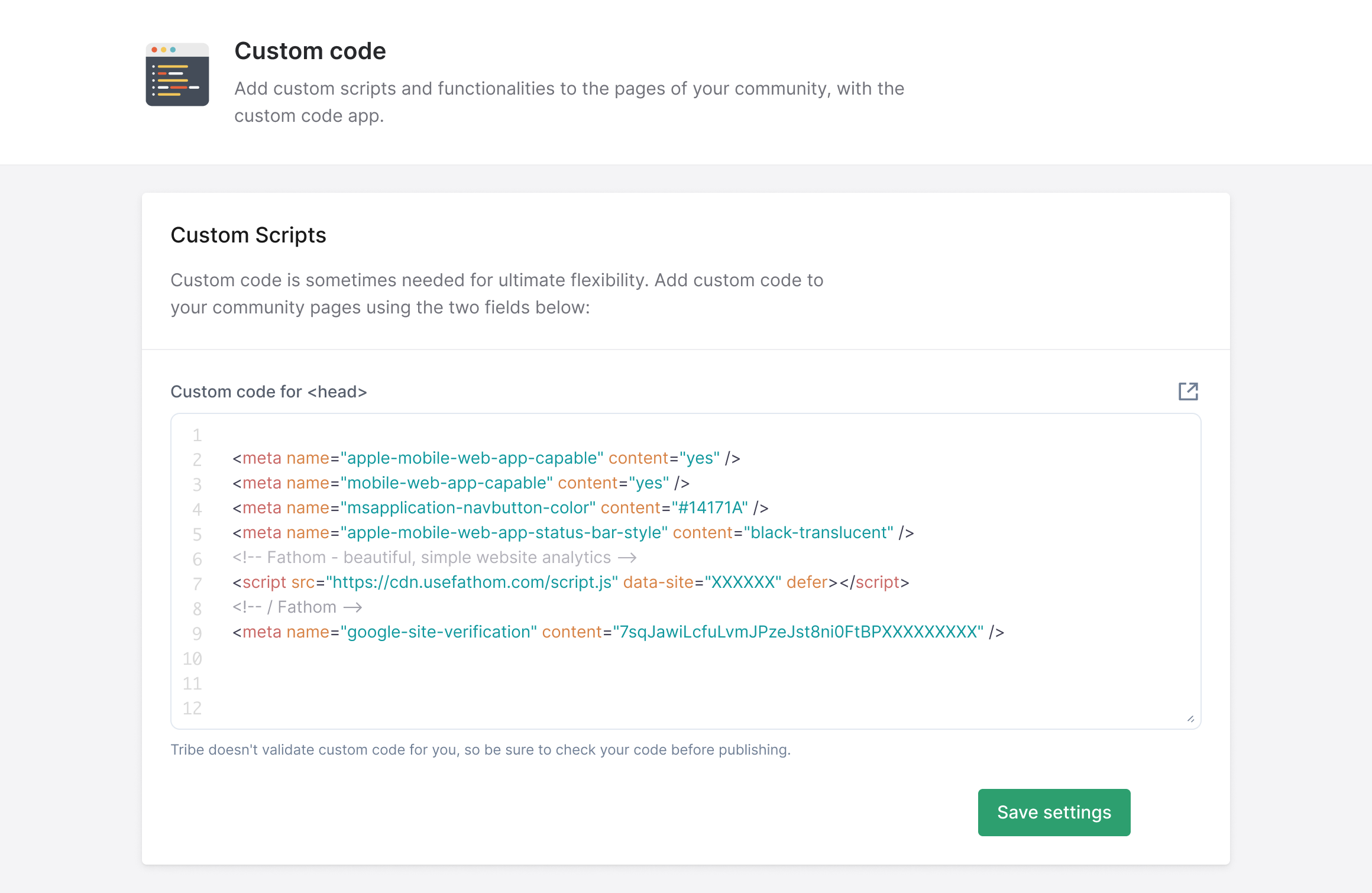Click the black-translucent content value

click(x=819, y=533)
